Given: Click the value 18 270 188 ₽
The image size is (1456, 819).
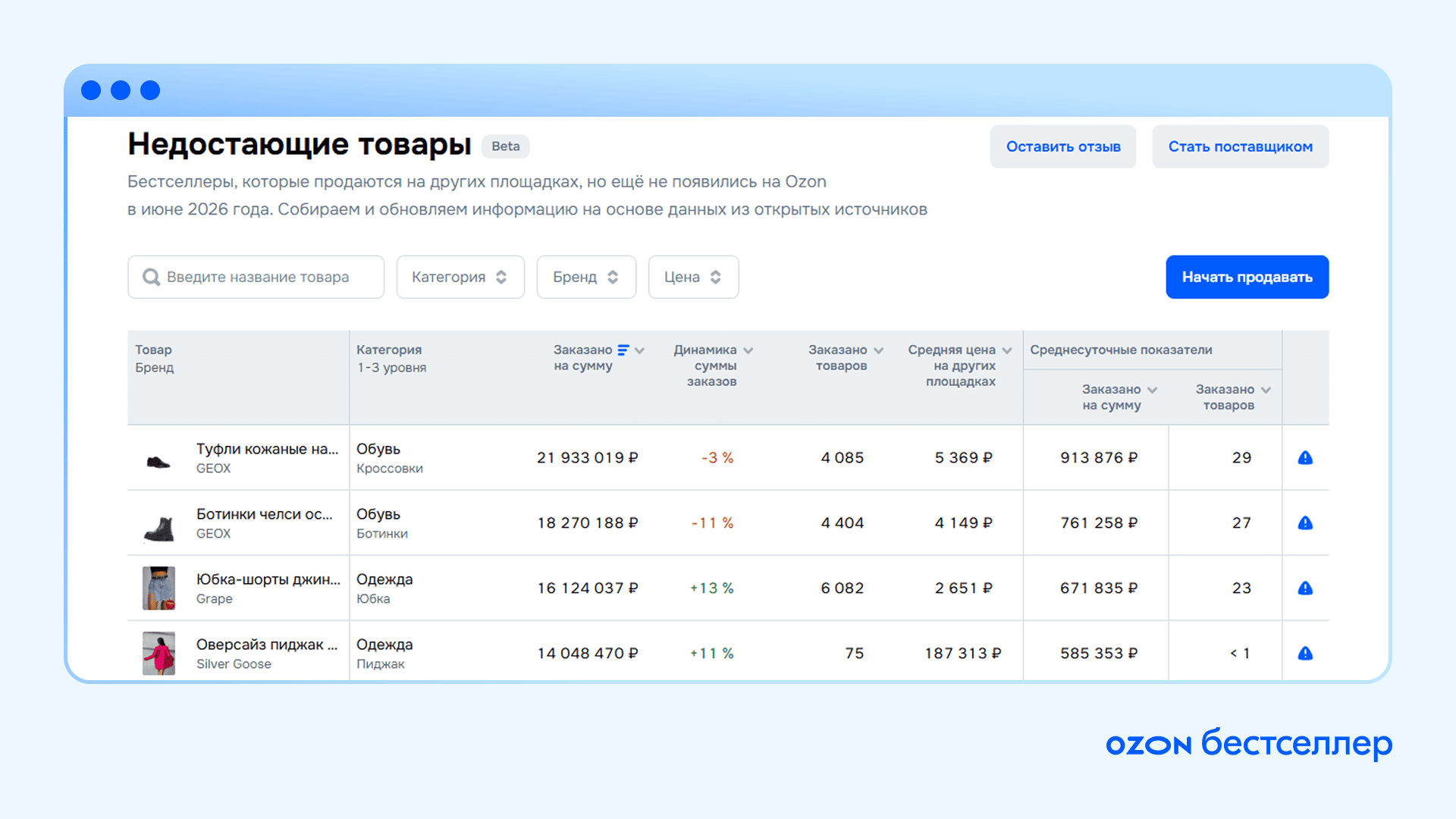Looking at the screenshot, I should coord(588,522).
